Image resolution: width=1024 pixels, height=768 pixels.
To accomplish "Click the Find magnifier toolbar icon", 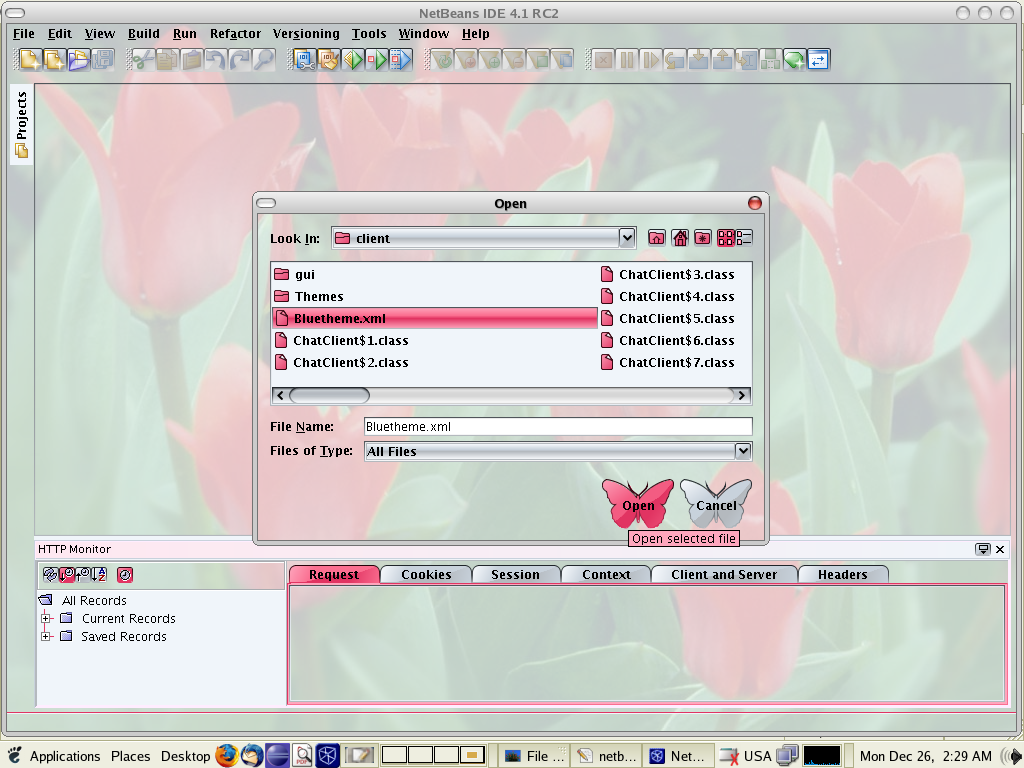I will point(264,60).
